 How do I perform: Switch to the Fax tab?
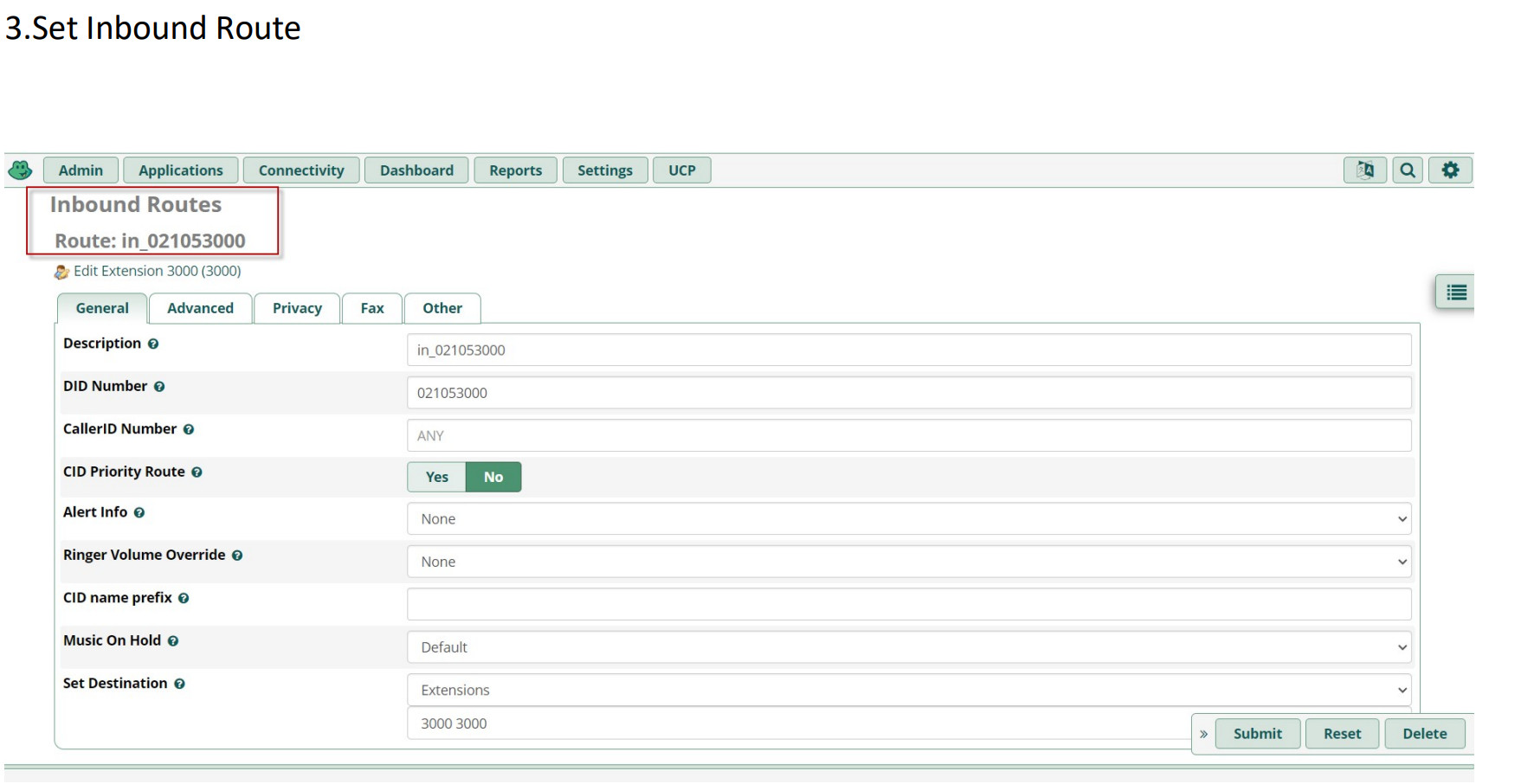[372, 308]
